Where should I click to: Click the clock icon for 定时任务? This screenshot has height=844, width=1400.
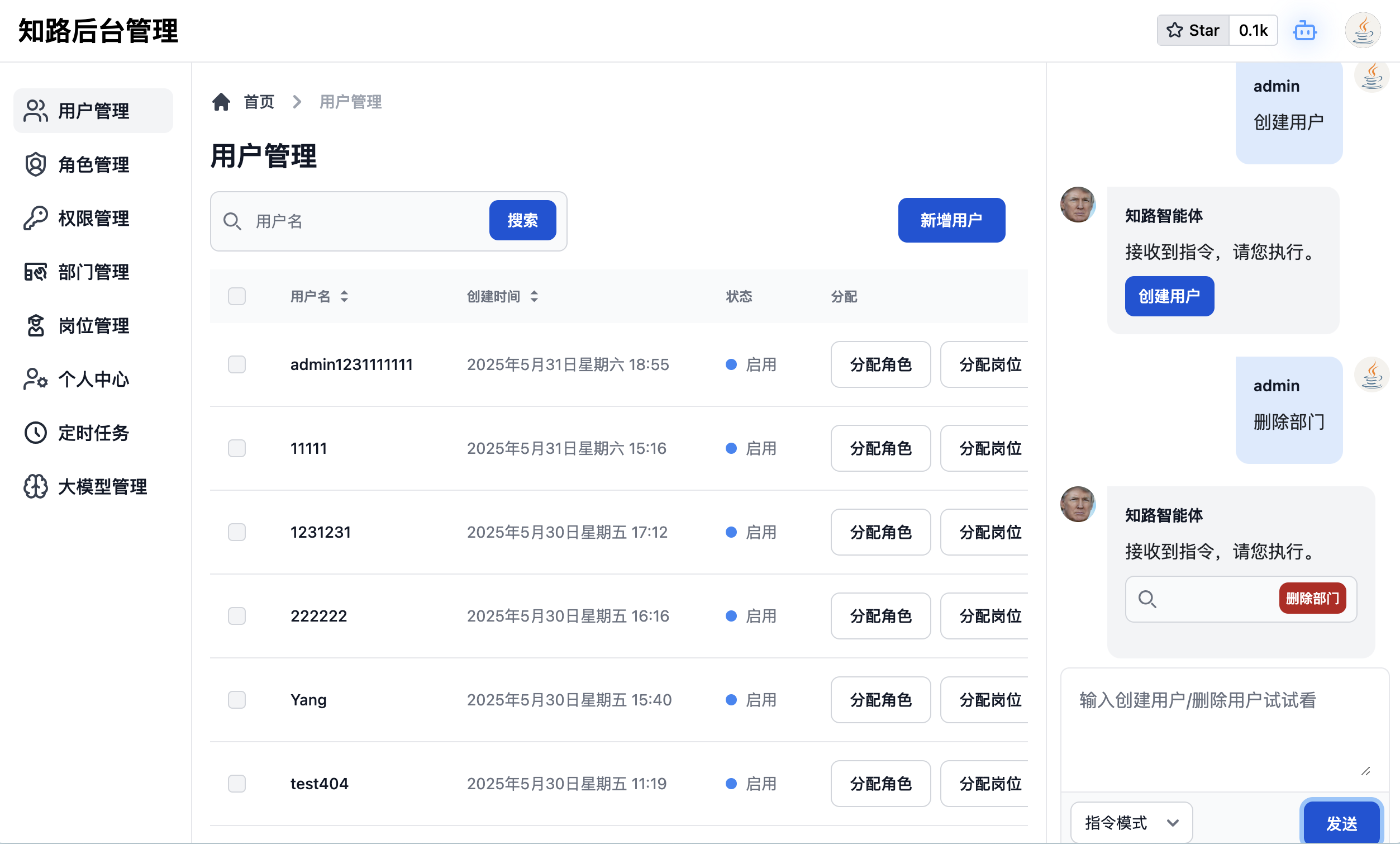(35, 433)
